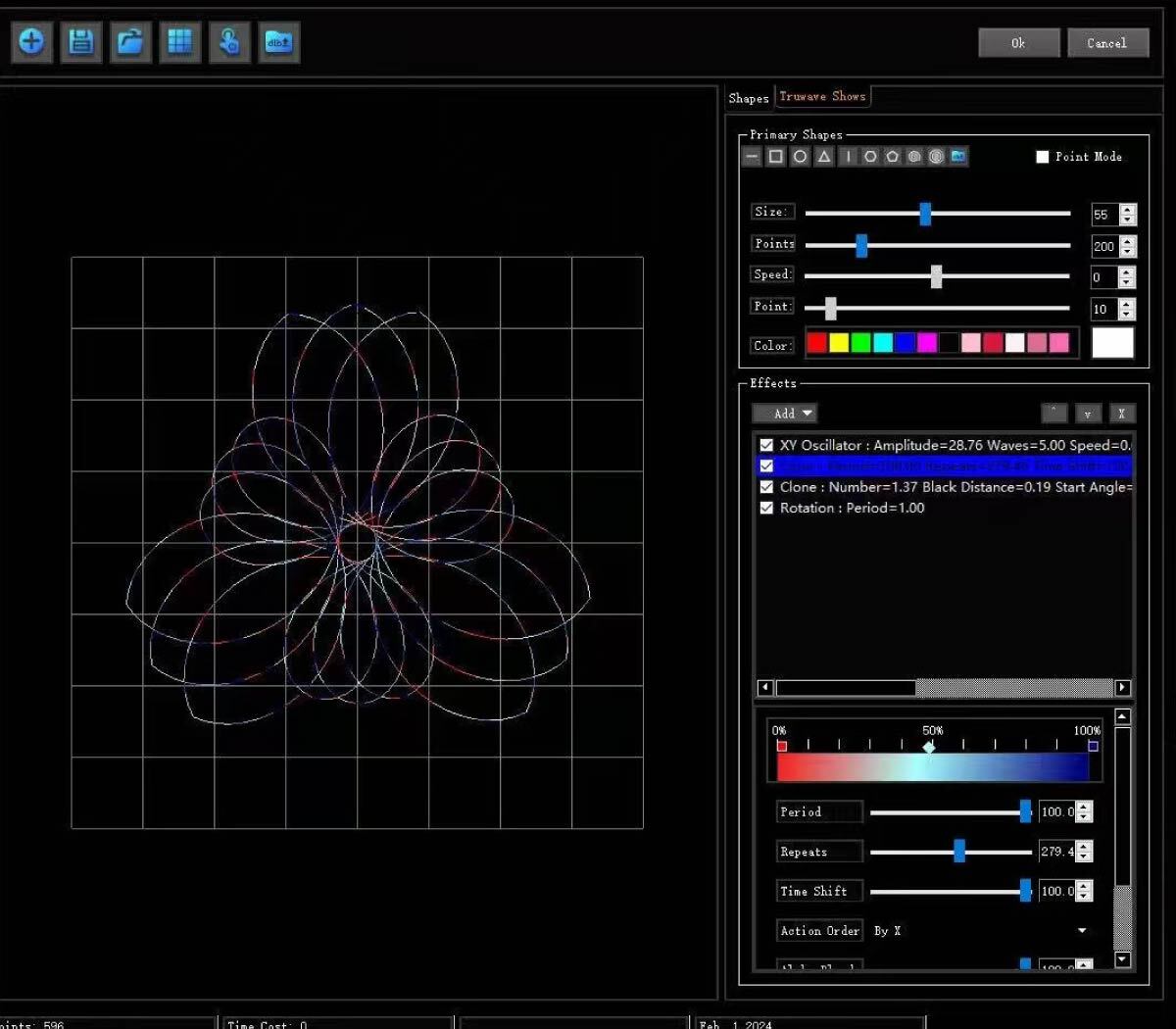Select the square primary shape
The image size is (1176, 1029).
coord(775,157)
